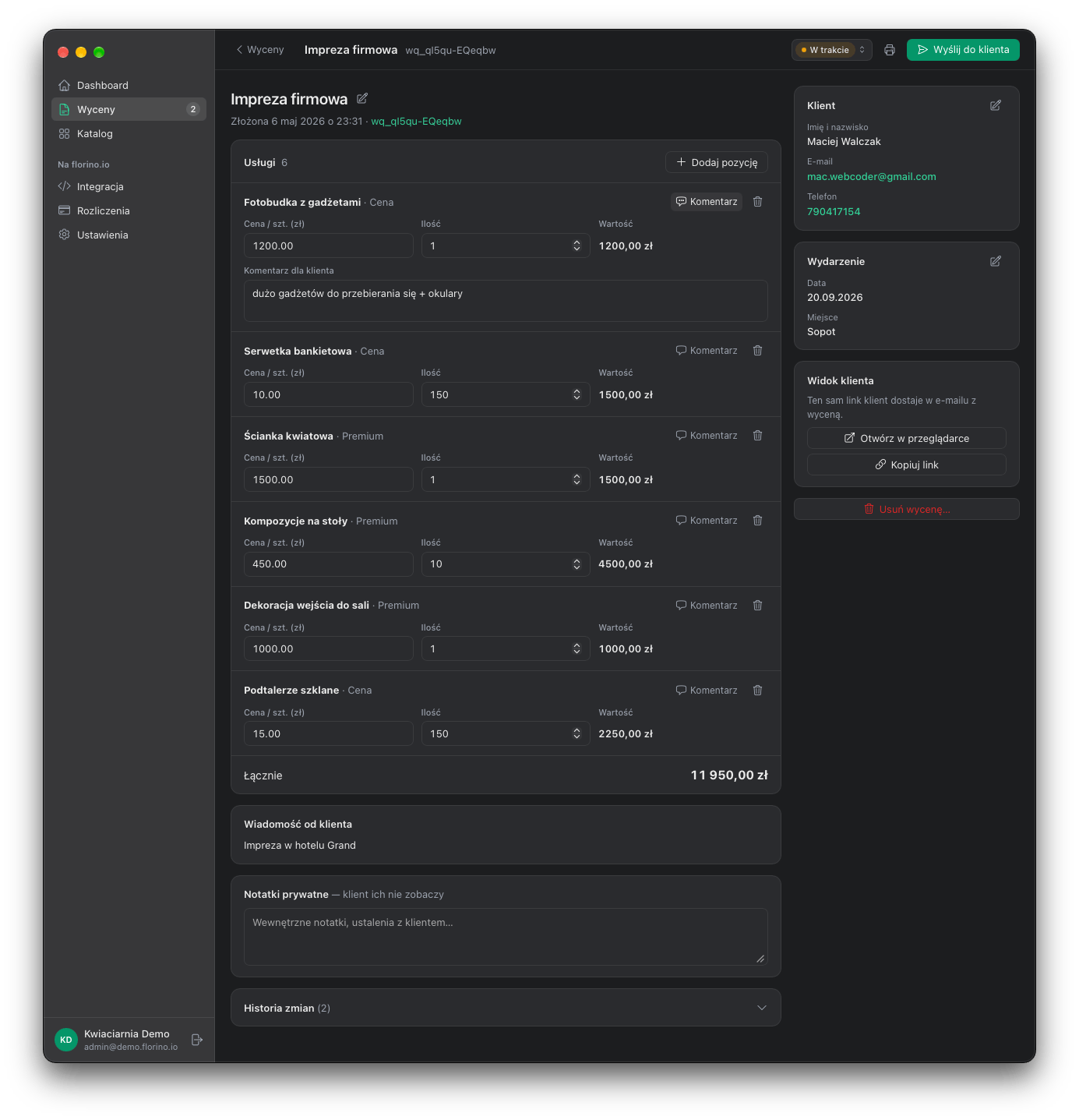The image size is (1079, 1120).
Task: Delete the Serwetka bankietowa position
Action: pos(757,351)
